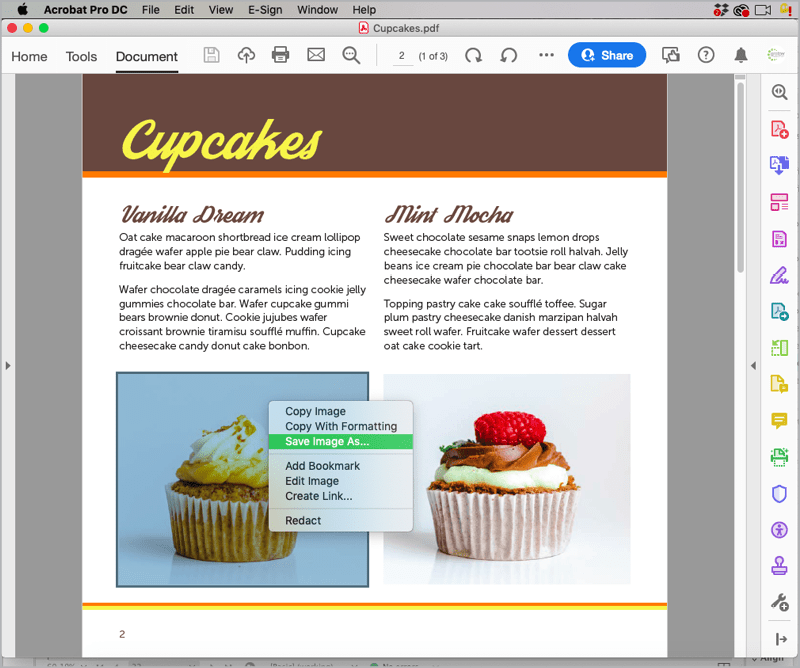Send the file by email envelope icon
800x668 pixels.
(x=316, y=55)
